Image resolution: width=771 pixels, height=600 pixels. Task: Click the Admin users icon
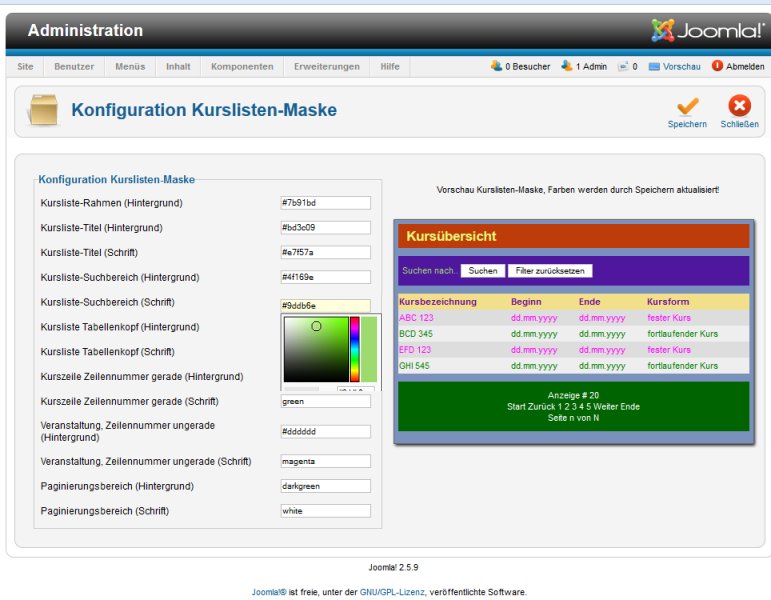coord(567,66)
